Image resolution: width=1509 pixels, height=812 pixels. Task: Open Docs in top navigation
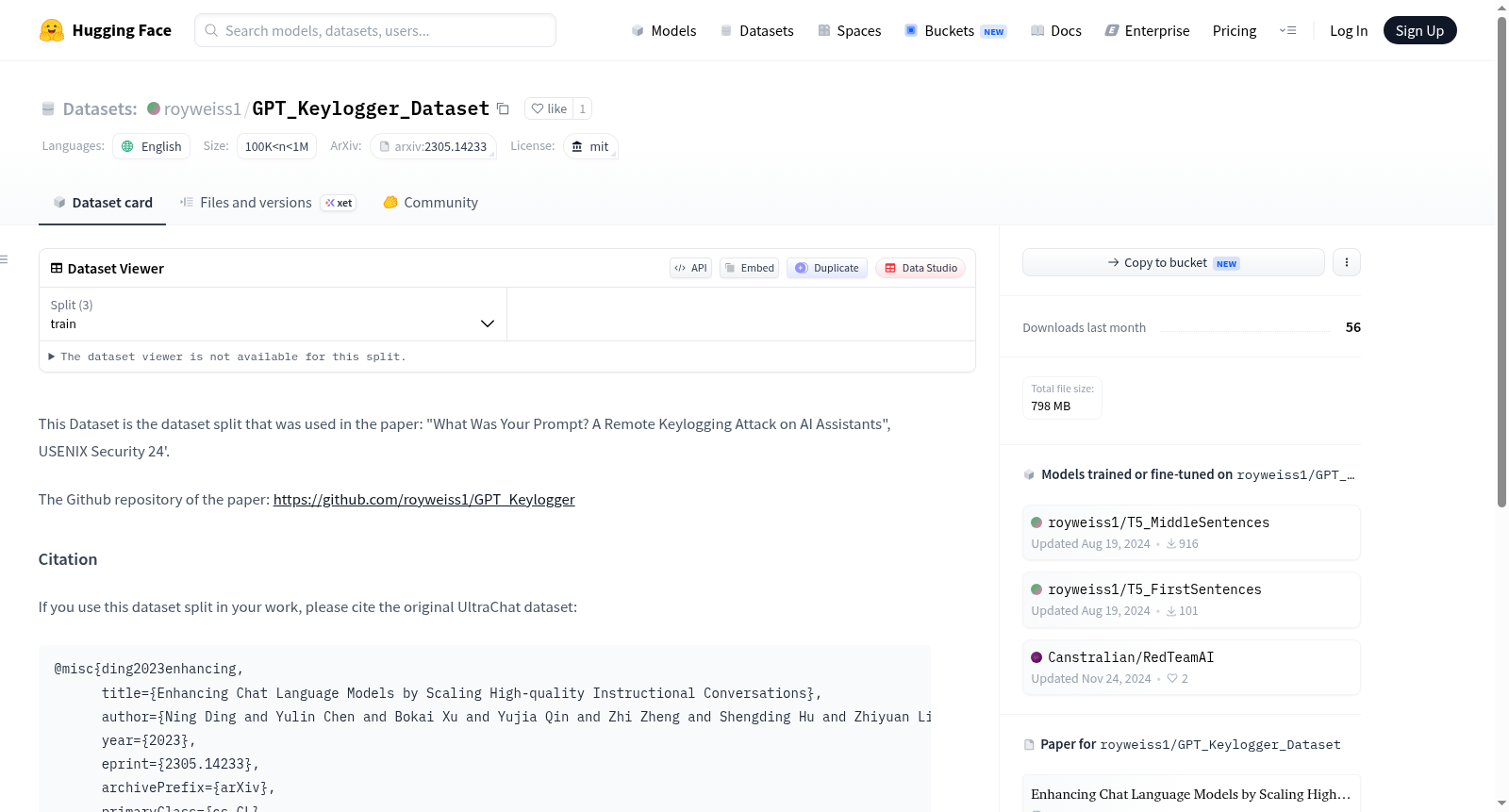(x=1055, y=30)
